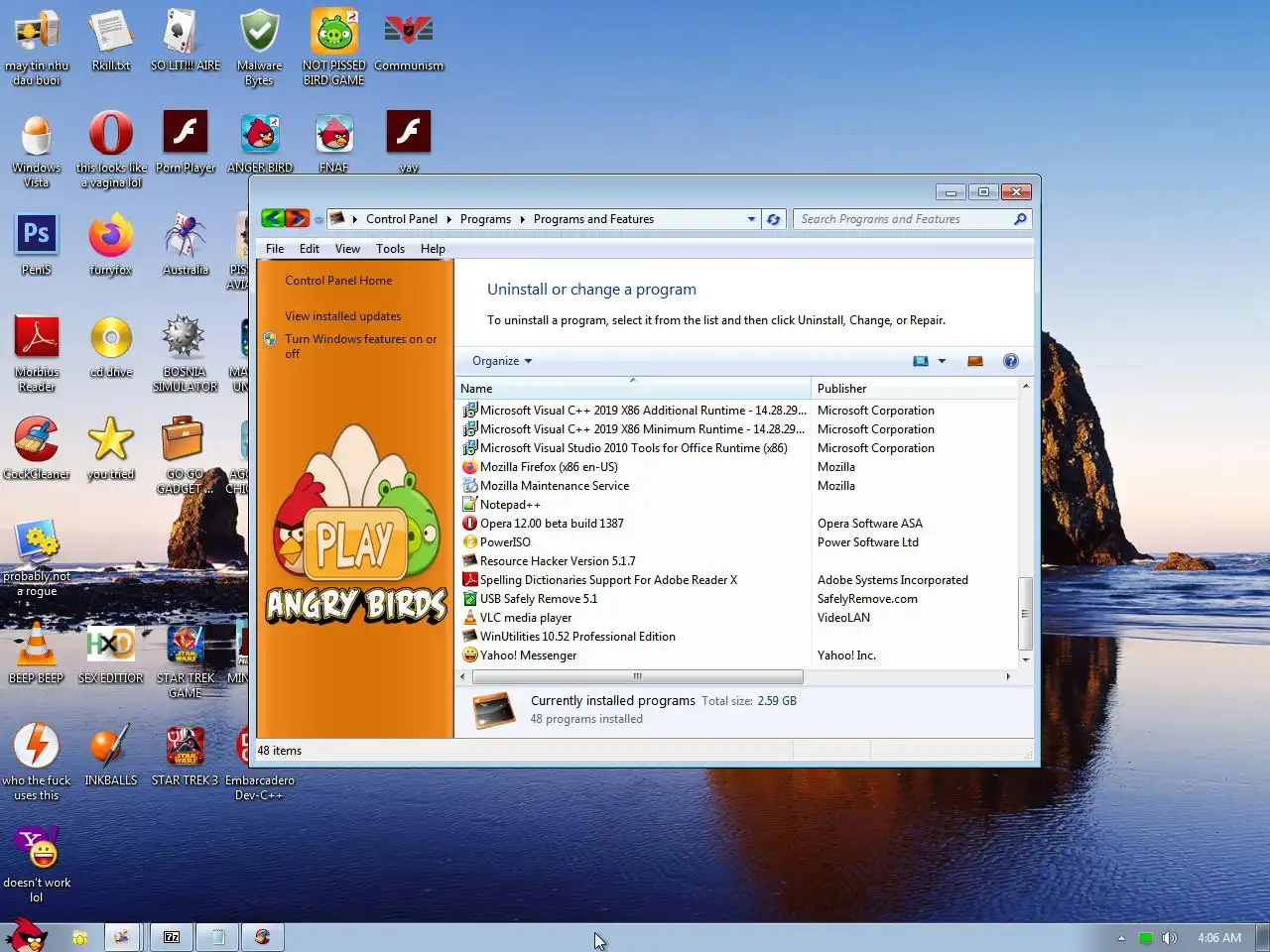
Task: Select the Windows Vista desktop icon
Action: [37, 149]
